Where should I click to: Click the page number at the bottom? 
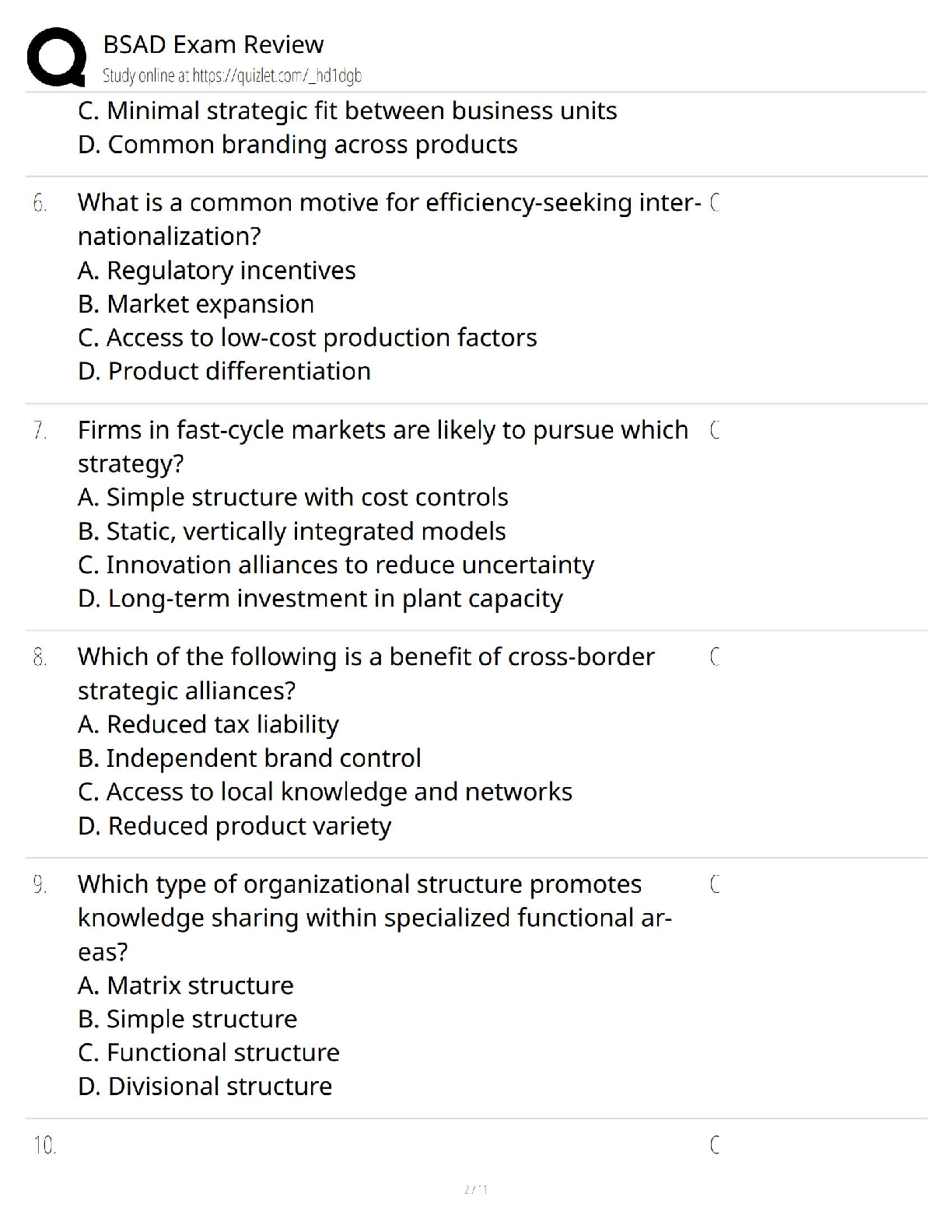[x=475, y=1189]
